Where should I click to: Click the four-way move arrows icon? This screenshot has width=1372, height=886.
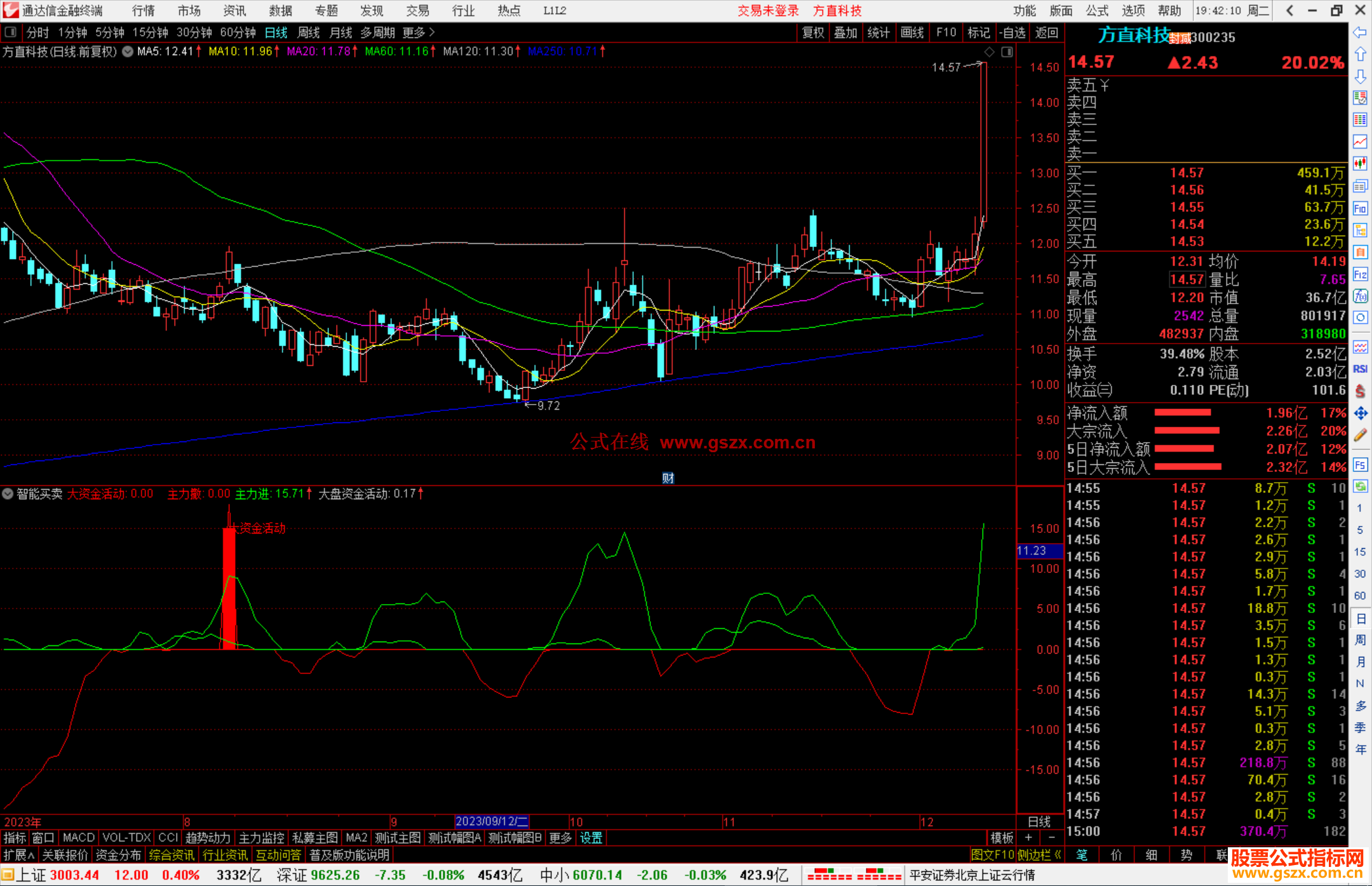(1360, 413)
